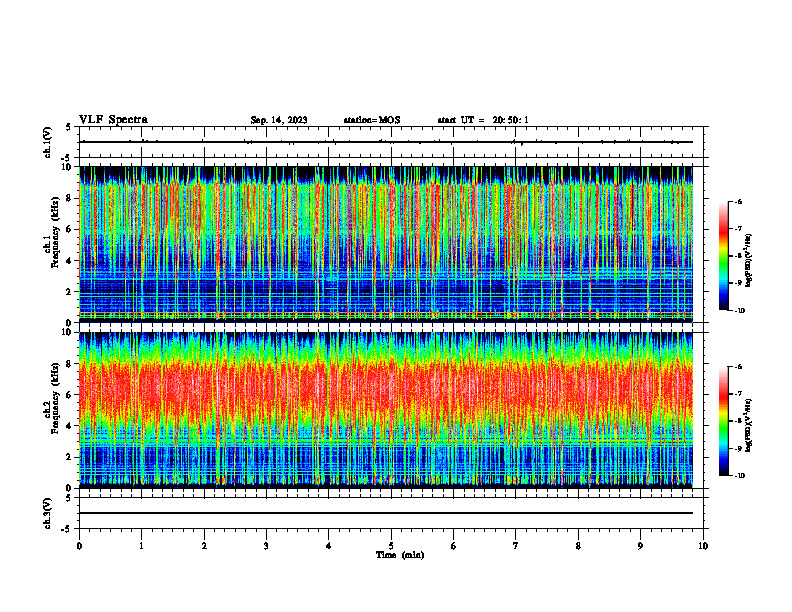
Task: Click the "-8" label on ch.1 colorbar
Action: [x=738, y=256]
